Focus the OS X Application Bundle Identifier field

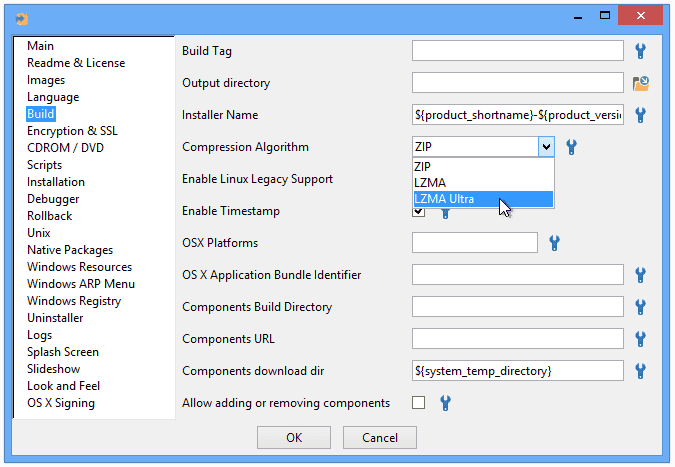(518, 275)
